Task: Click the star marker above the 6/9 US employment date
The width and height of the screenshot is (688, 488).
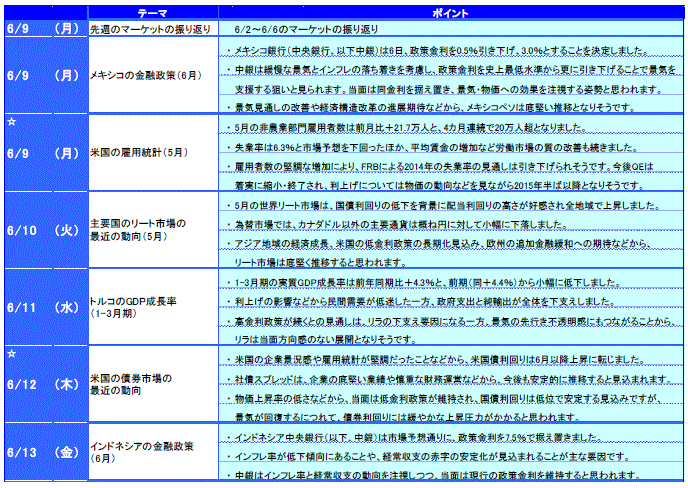Action: (x=10, y=121)
